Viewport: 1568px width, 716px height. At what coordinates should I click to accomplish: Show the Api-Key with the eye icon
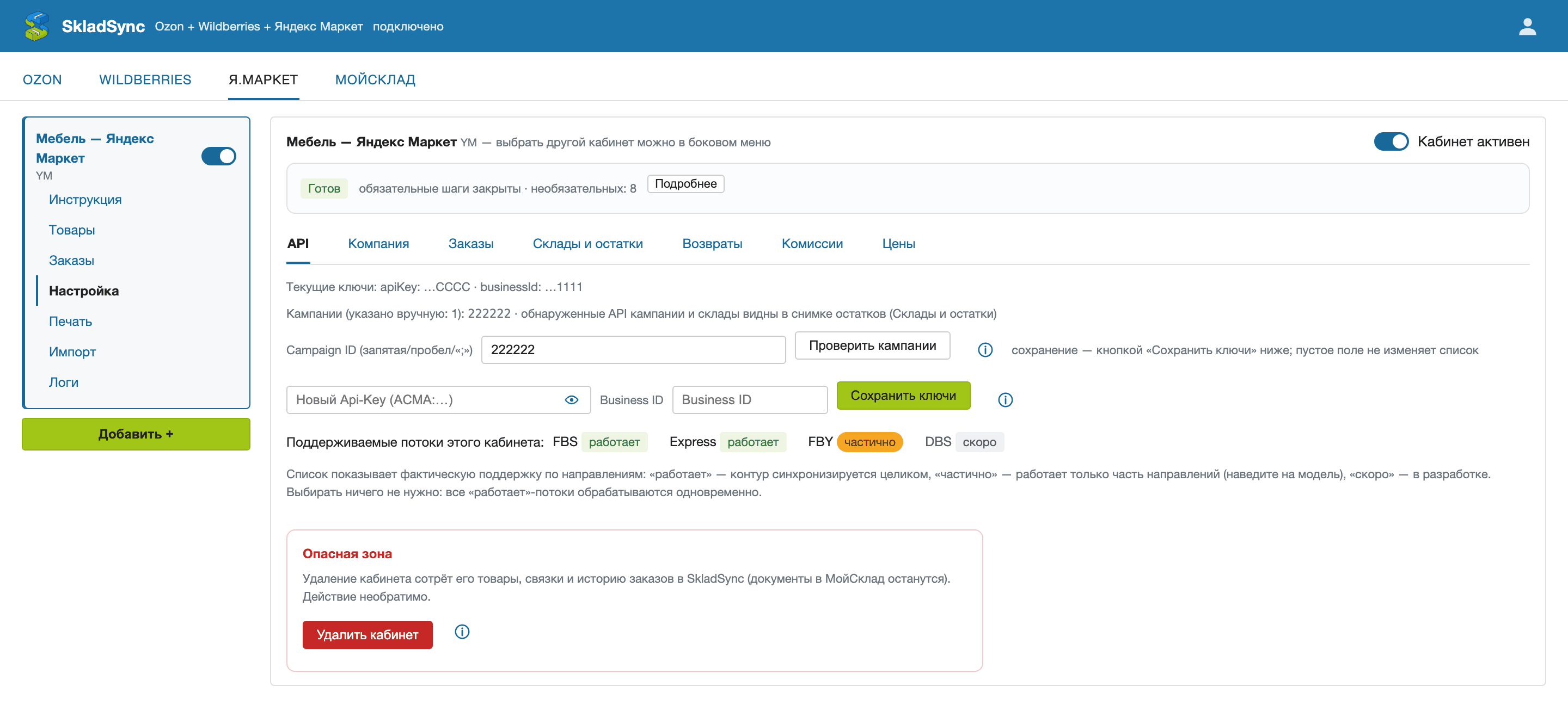pyautogui.click(x=571, y=400)
